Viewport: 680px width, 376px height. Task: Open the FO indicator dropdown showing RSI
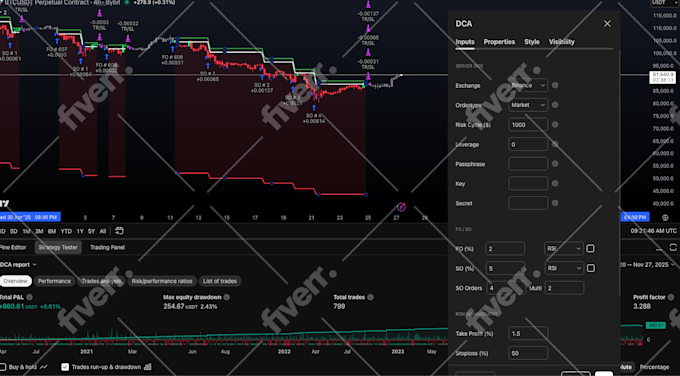tap(564, 248)
